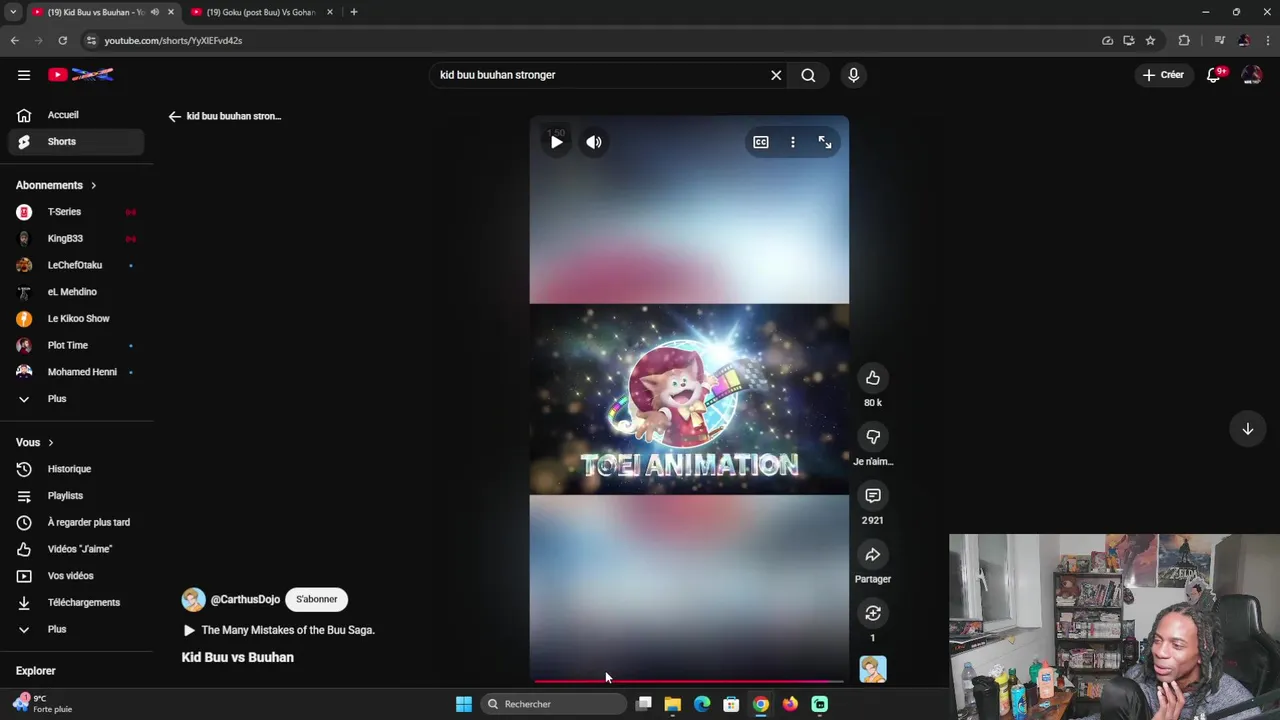Go to next Short with down arrow
1280x720 pixels.
coord(1248,429)
